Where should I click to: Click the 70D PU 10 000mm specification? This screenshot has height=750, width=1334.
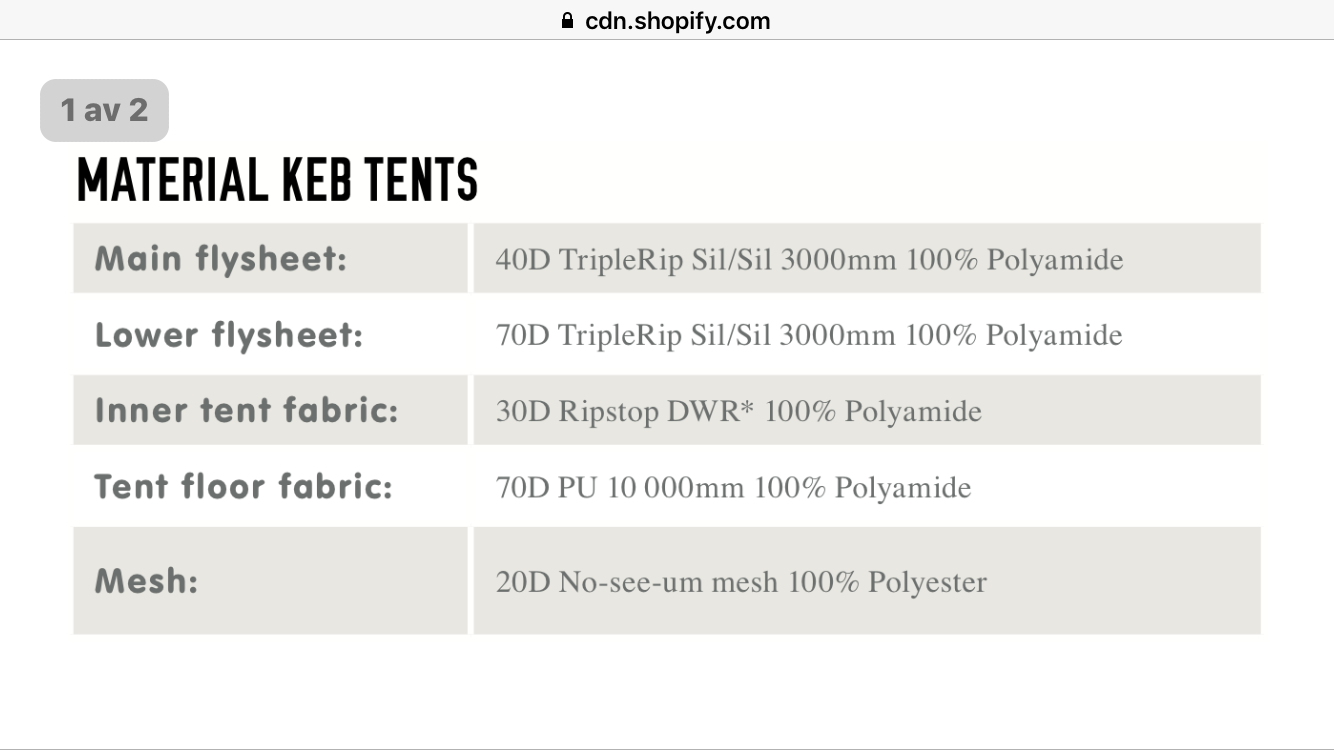pyautogui.click(x=733, y=488)
